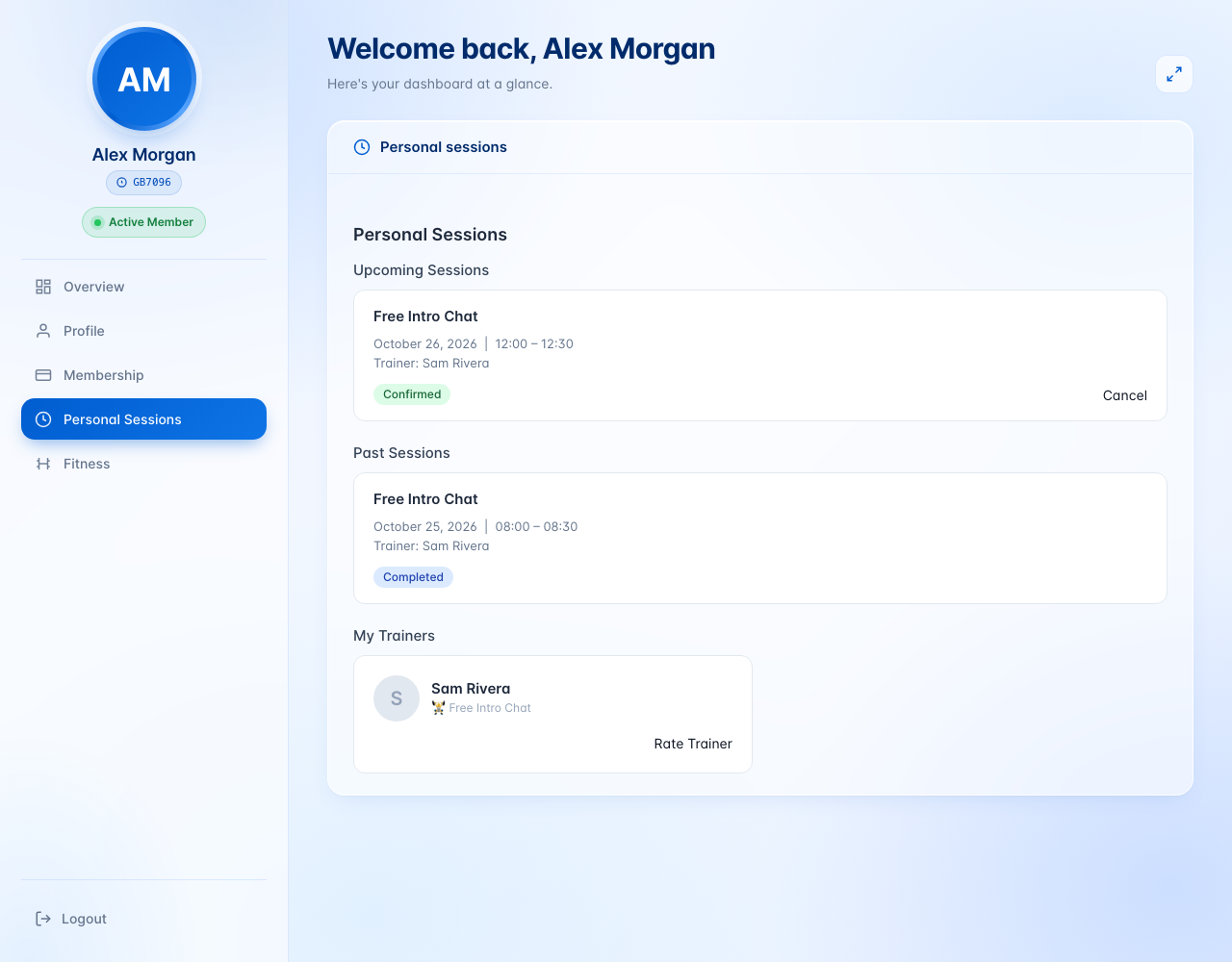Click the My Trainers heading

click(394, 636)
